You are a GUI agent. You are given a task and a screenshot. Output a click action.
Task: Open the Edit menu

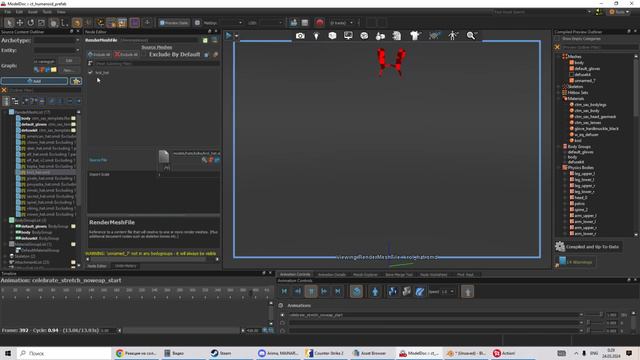point(19,12)
